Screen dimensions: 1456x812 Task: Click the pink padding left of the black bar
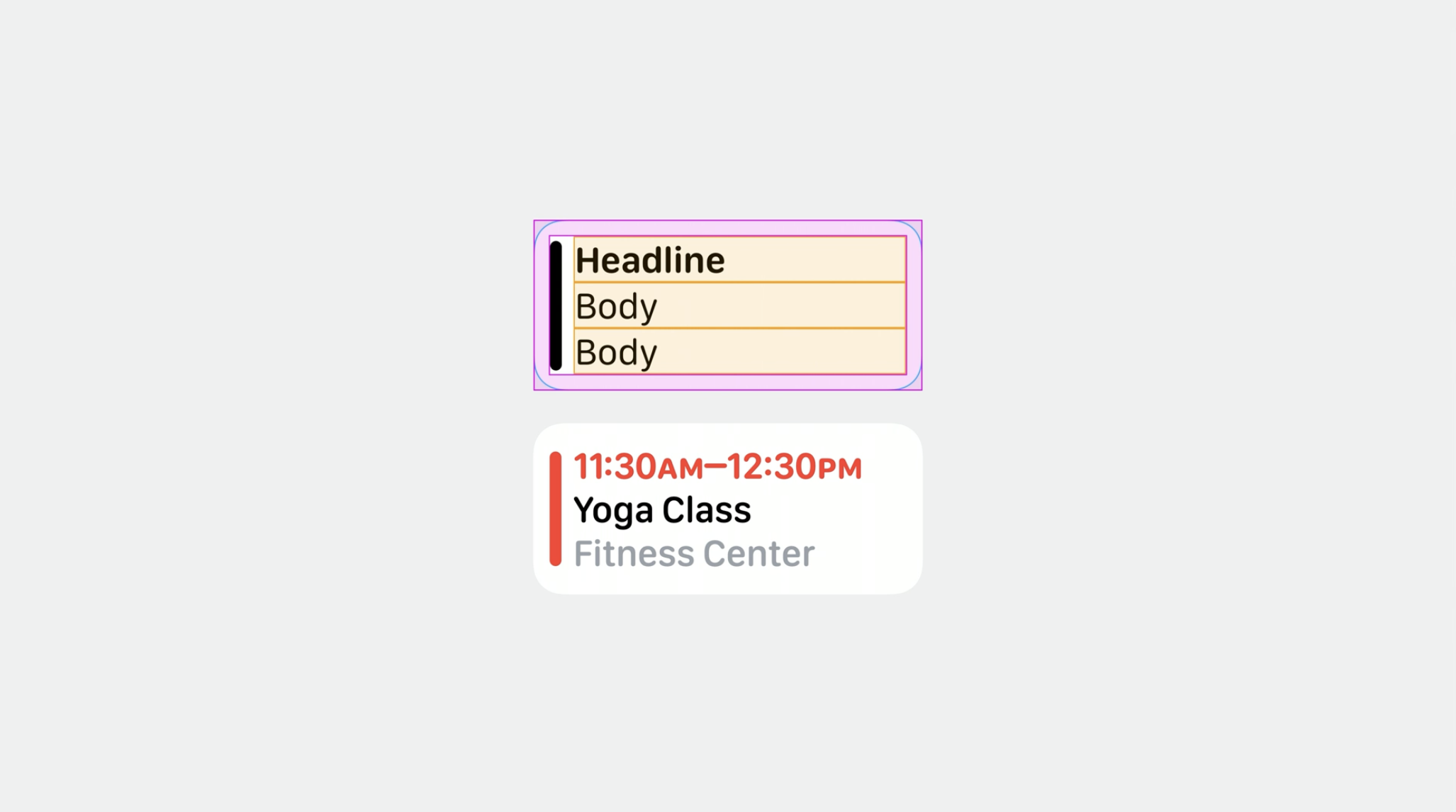pos(542,305)
